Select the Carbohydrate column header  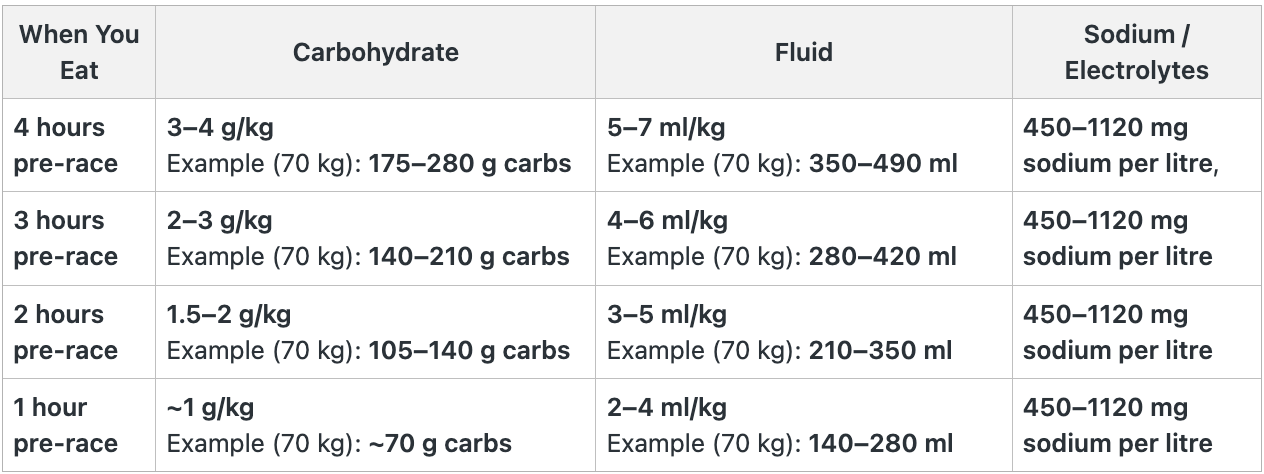click(375, 52)
